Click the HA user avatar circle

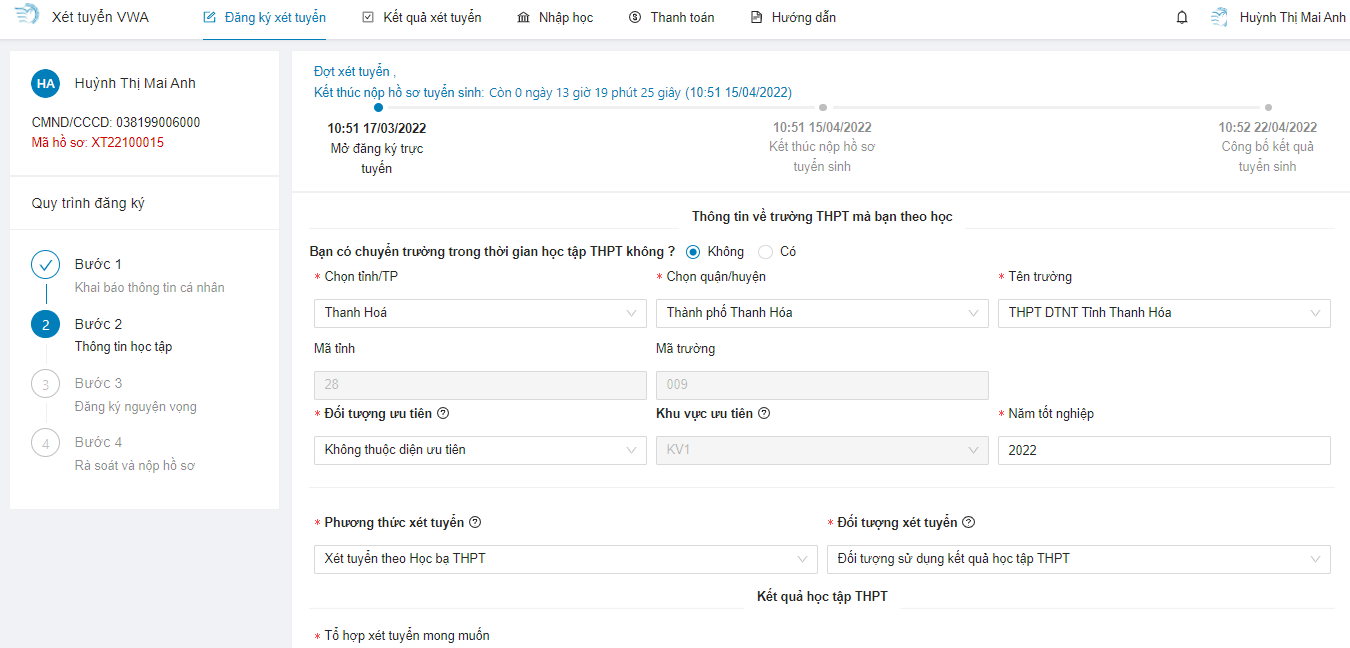[46, 84]
